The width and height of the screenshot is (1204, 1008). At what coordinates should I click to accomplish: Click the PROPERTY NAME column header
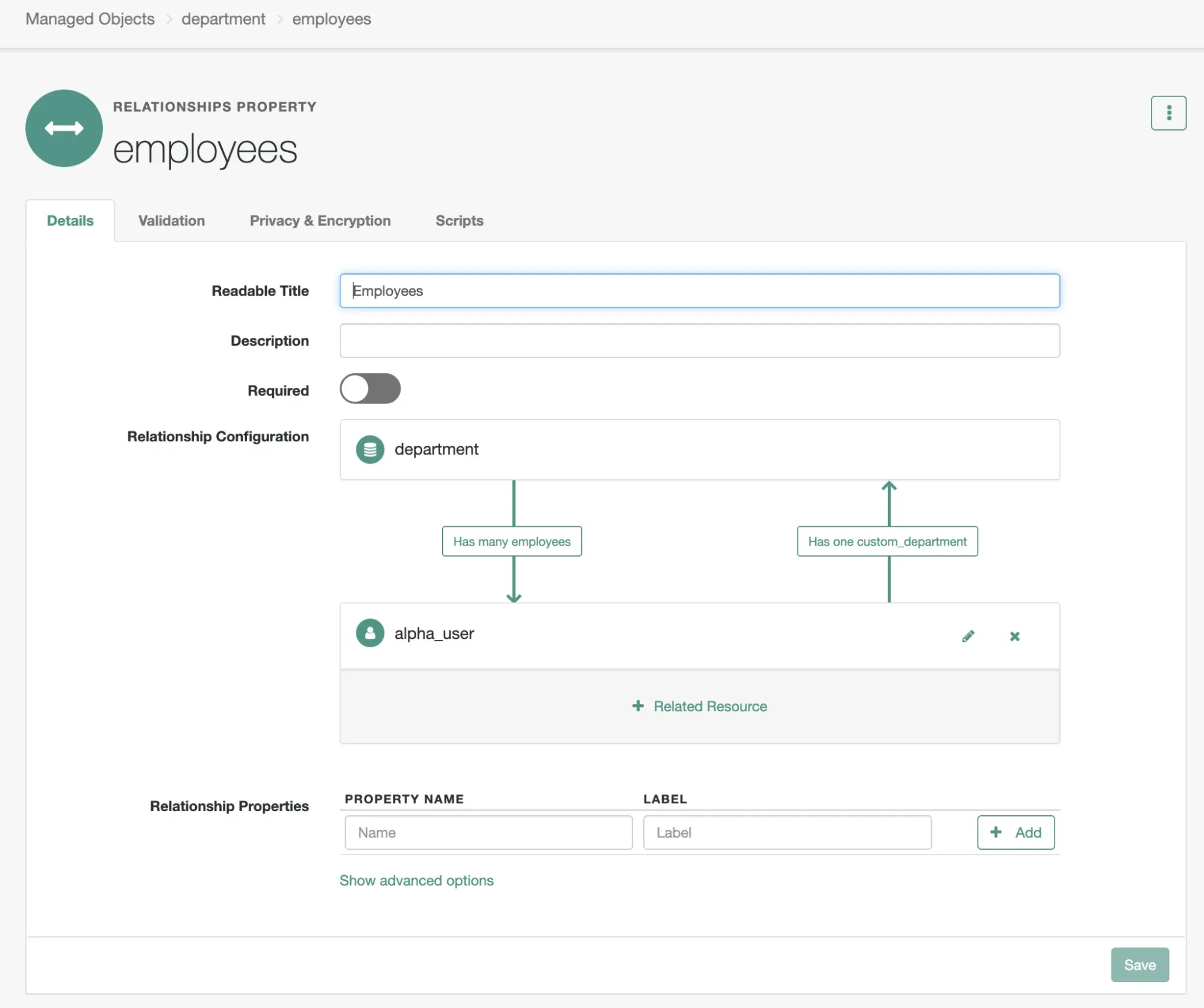click(x=404, y=798)
